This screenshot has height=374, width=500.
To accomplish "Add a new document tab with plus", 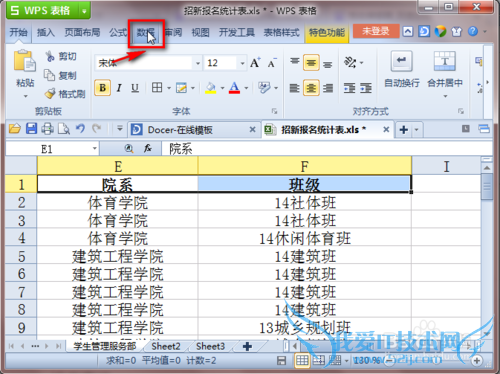I will [x=404, y=130].
